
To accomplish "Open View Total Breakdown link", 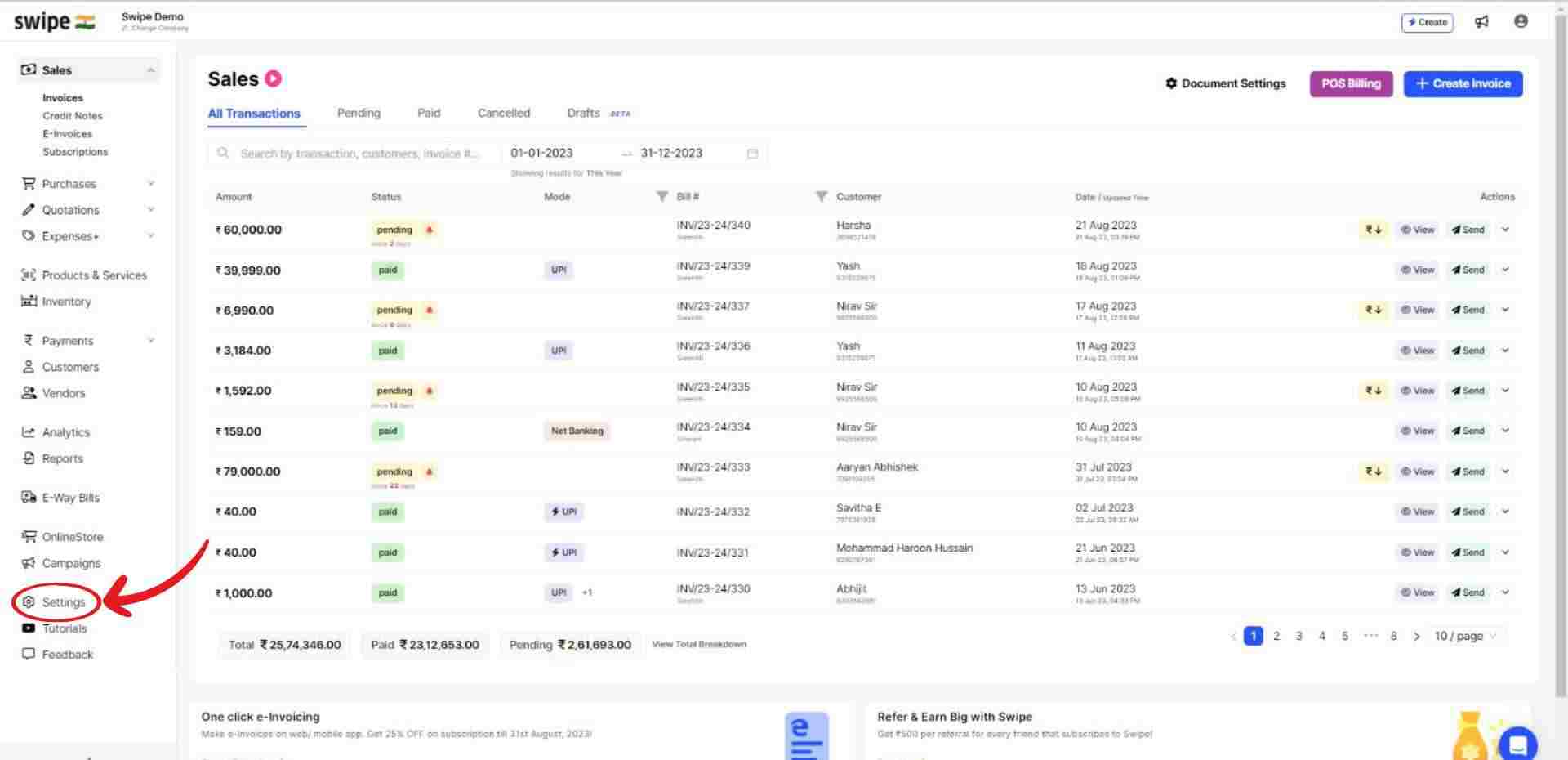I will click(x=699, y=644).
